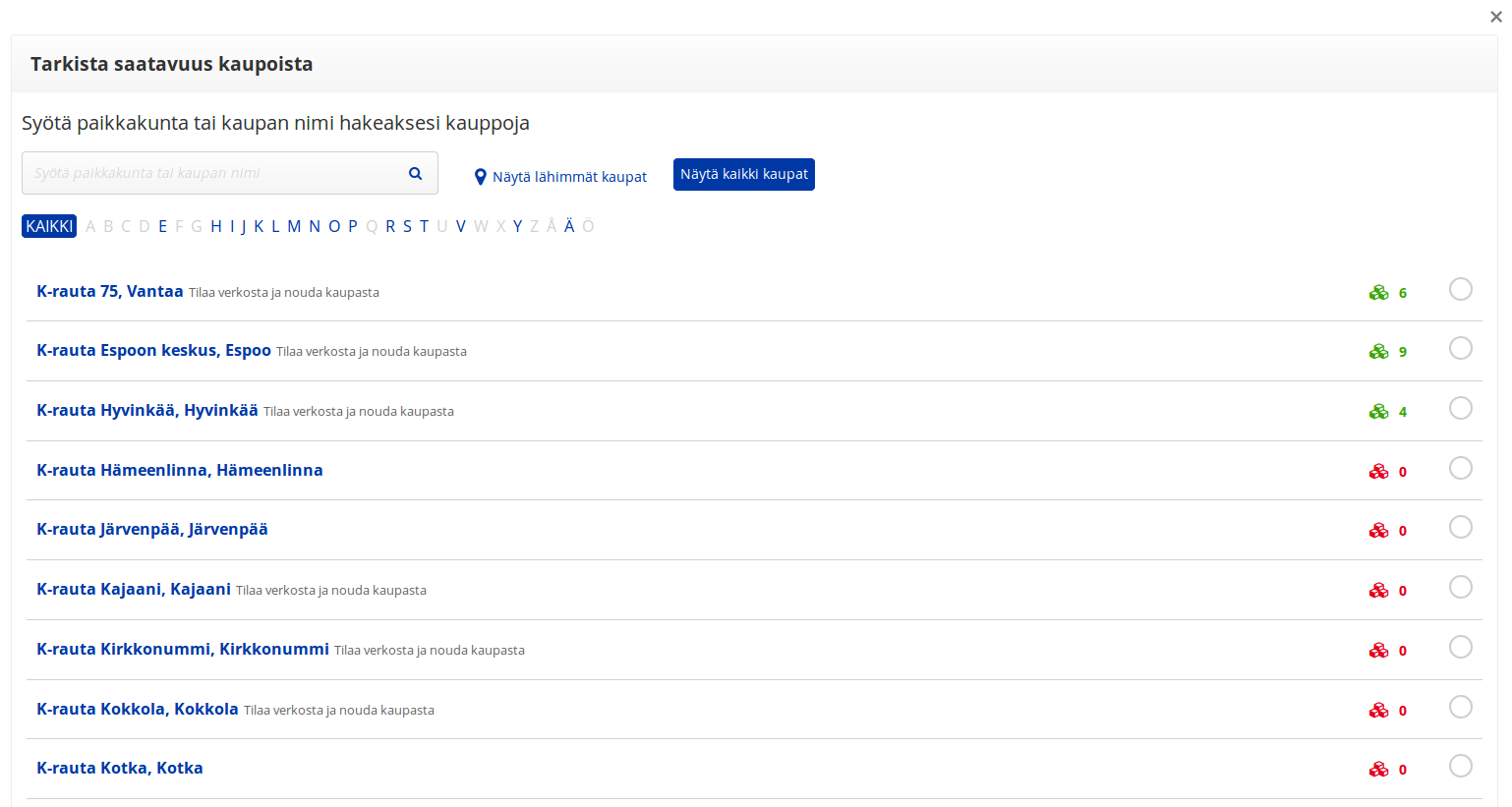Click the green stock icon for K-rauta Hyvinkää
This screenshot has height=807, width=1512.
(x=1378, y=412)
